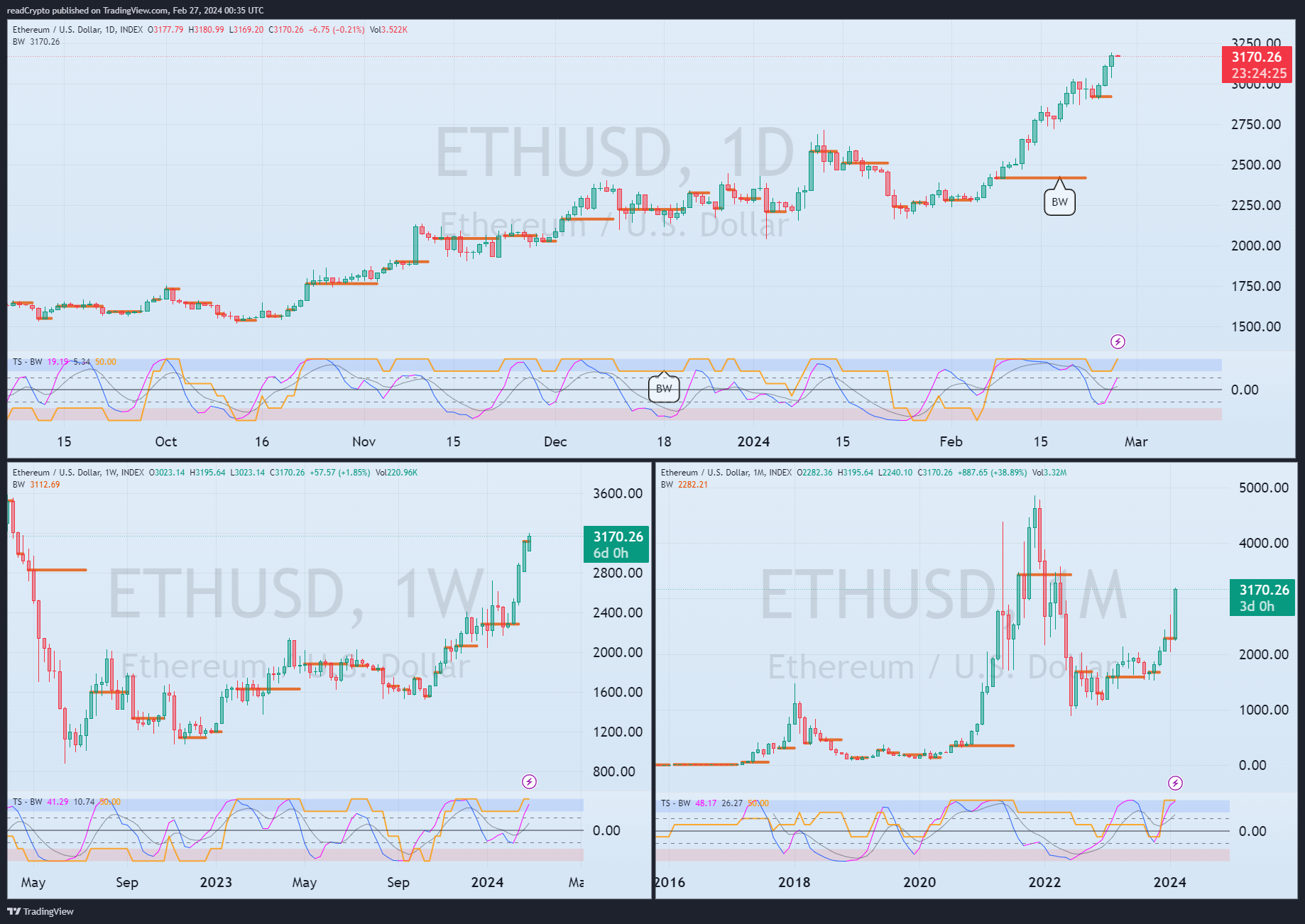Image resolution: width=1305 pixels, height=924 pixels.
Task: Click the 3600.00 label on the weekly price axis
Action: [x=618, y=493]
